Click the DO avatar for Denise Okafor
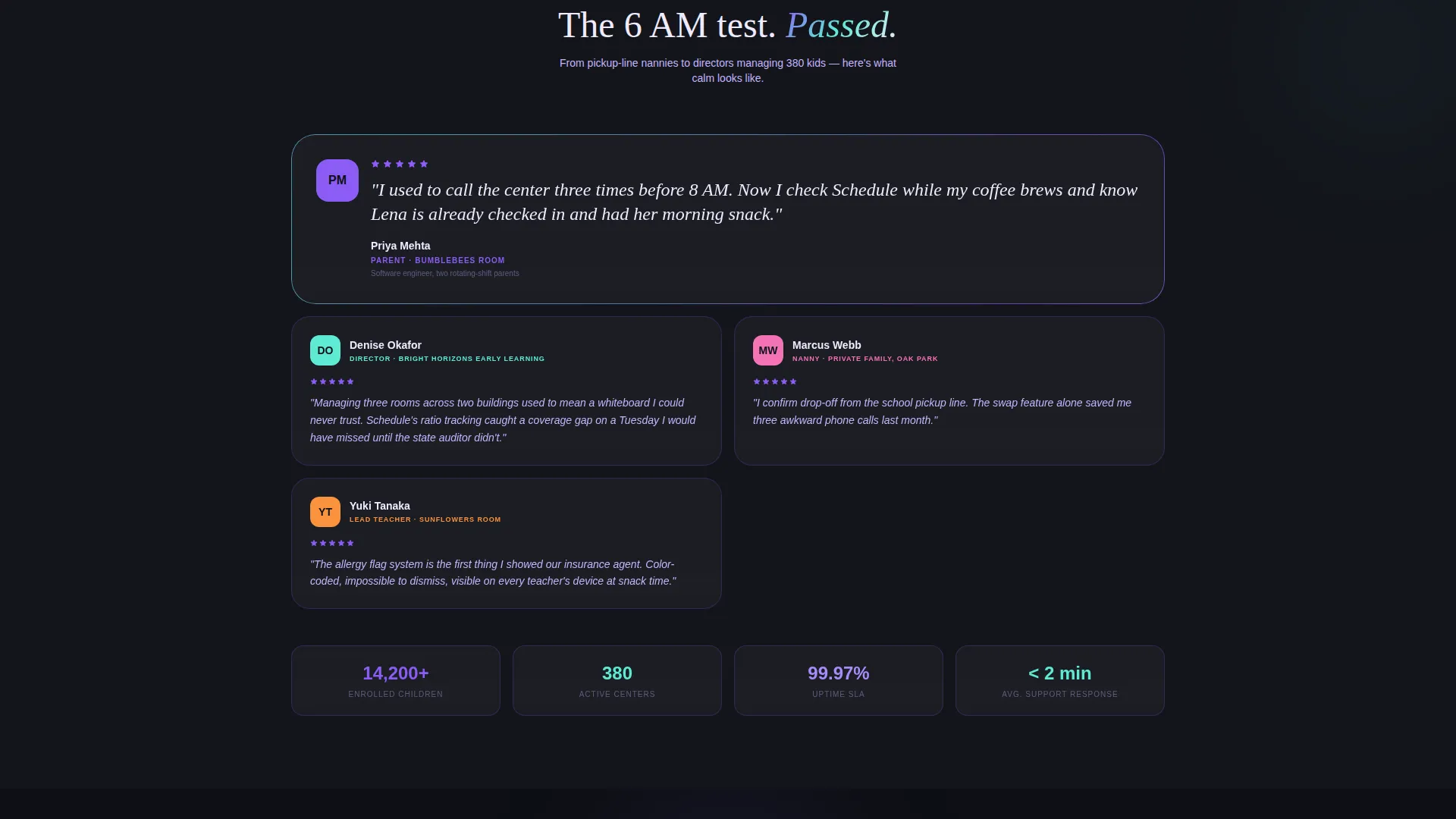The image size is (1456, 819). pyautogui.click(x=325, y=350)
